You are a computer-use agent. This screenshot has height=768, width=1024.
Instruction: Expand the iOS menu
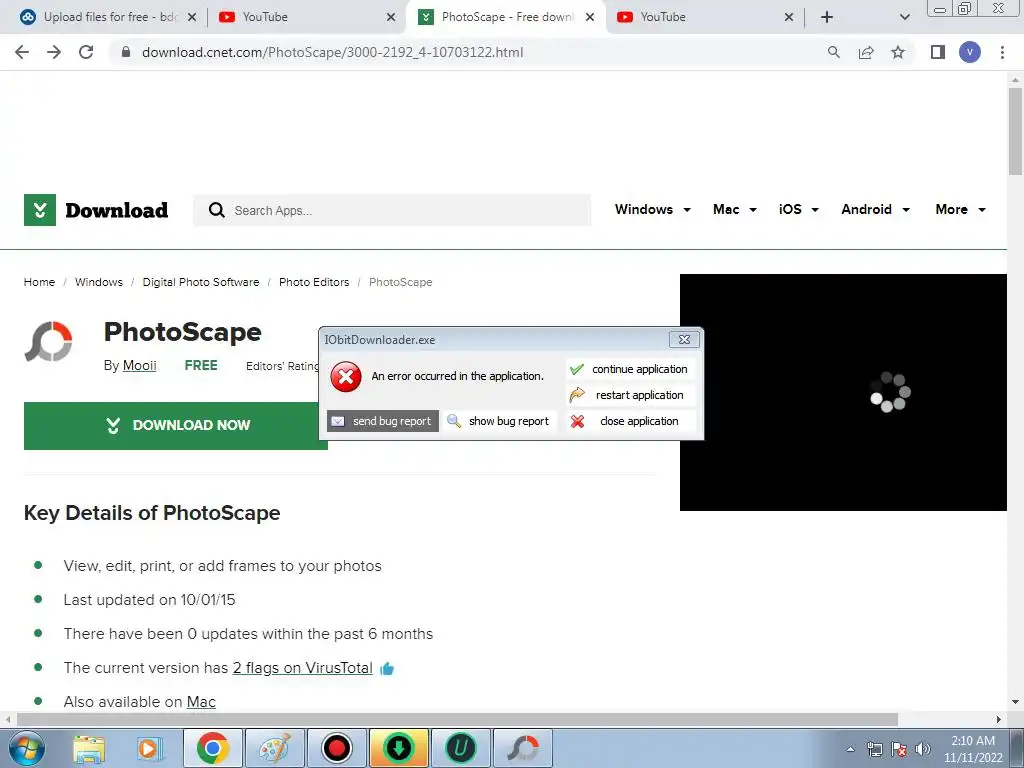[799, 210]
